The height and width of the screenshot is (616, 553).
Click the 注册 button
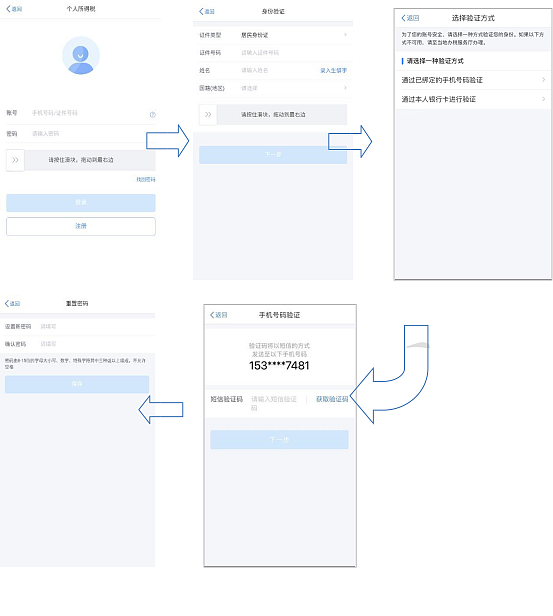coord(81,226)
